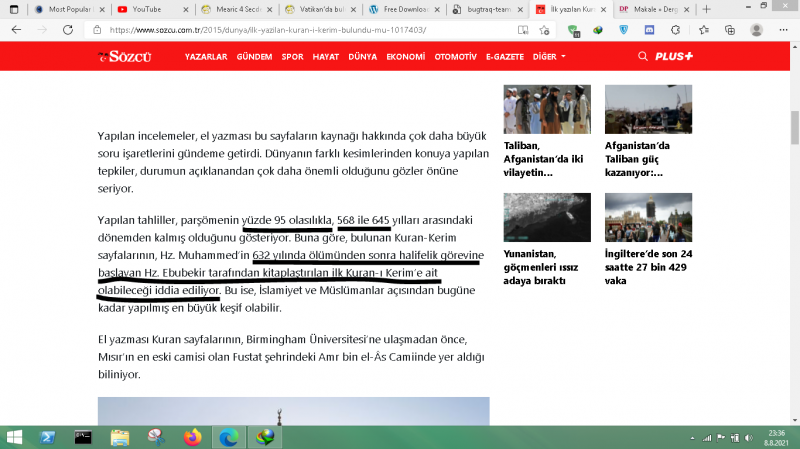Go to the SPOR section
800x449 pixels.
[x=292, y=57]
